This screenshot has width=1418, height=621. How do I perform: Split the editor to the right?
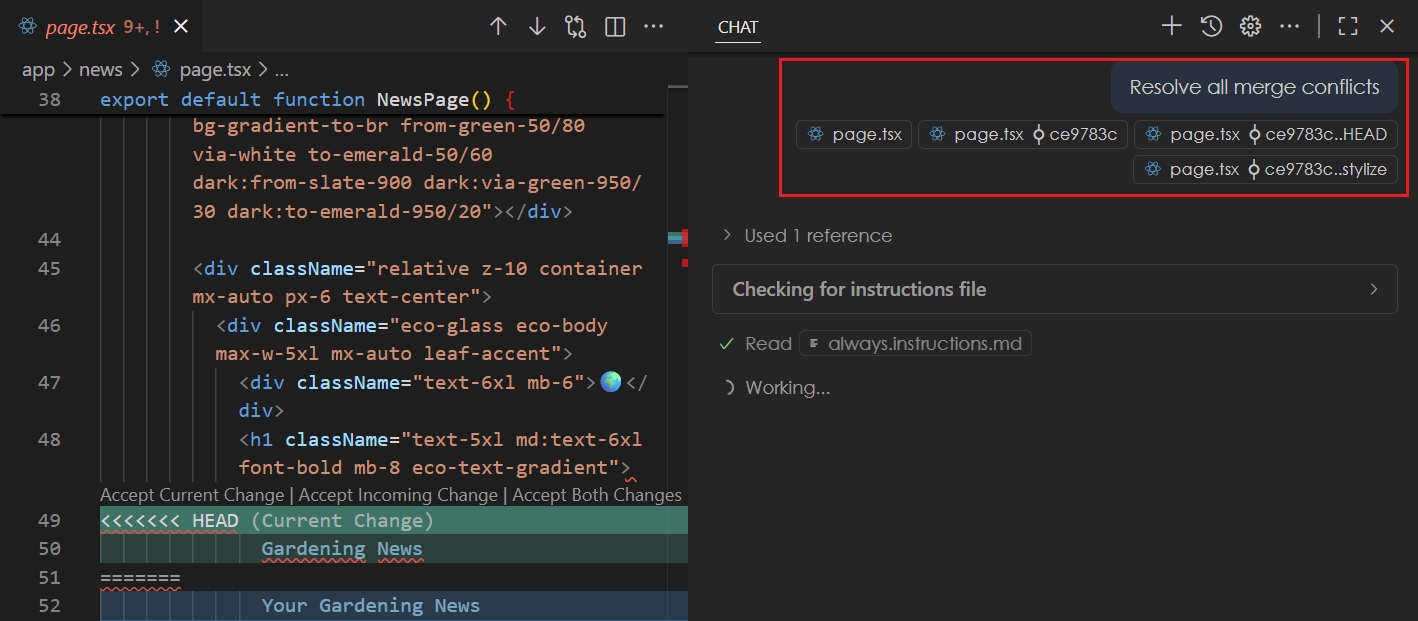point(615,27)
